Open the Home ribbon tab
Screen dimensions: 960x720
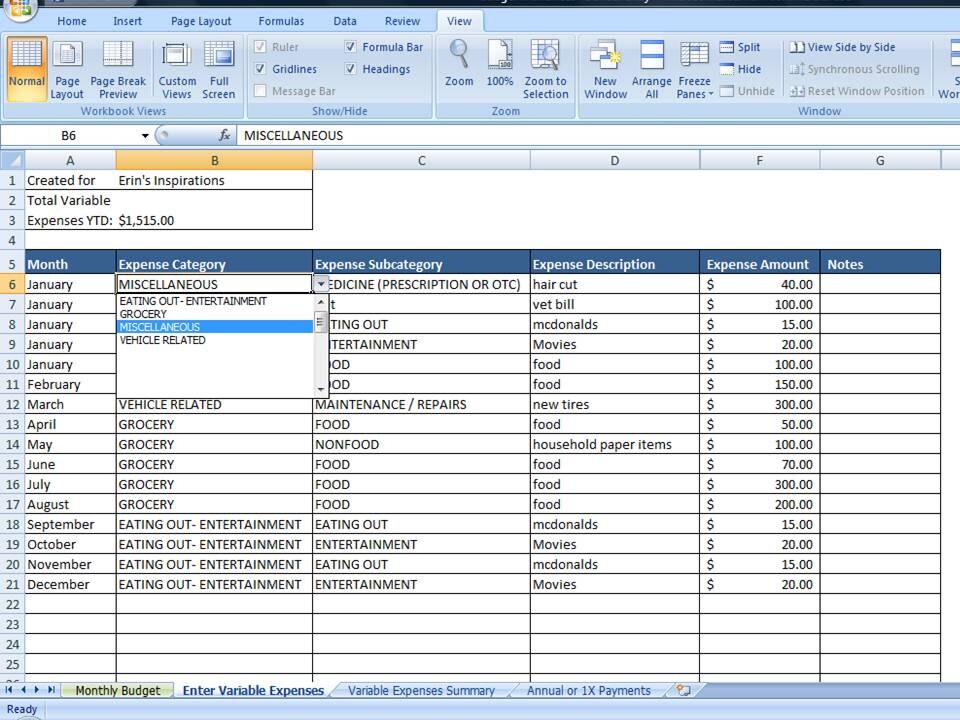[72, 21]
